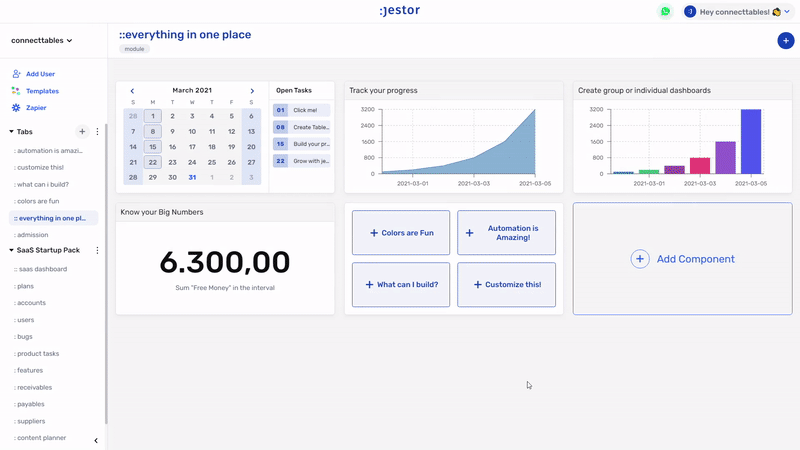
Task: Open the 'Create Table...' open task
Action: [x=302, y=127]
